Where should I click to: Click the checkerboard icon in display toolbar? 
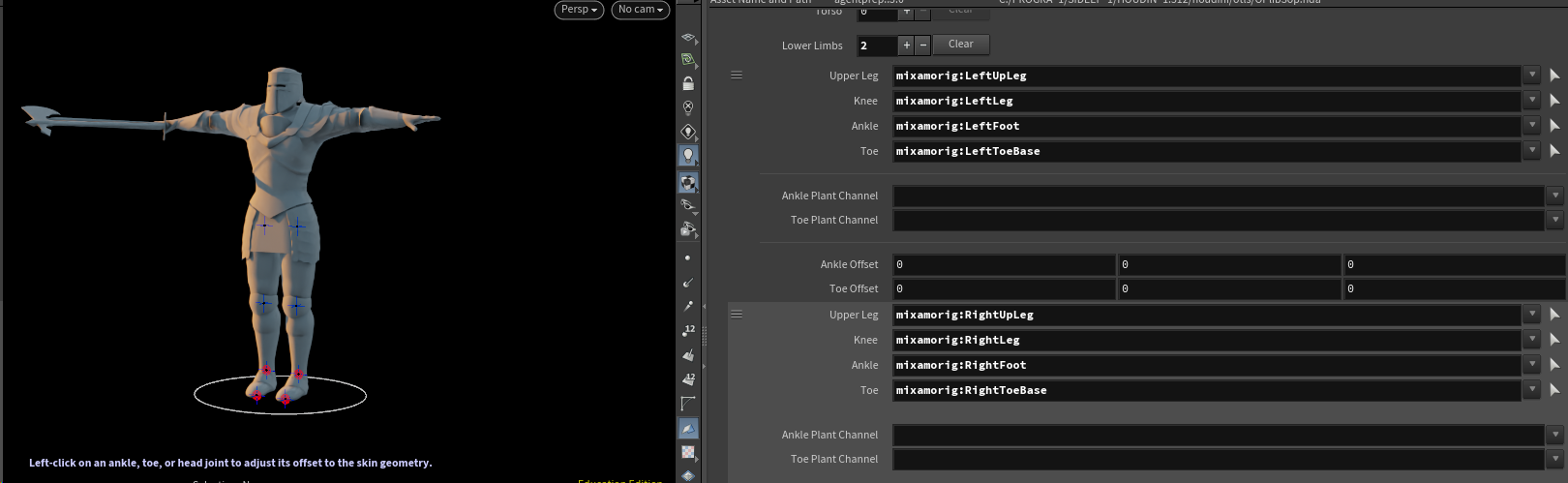(x=688, y=452)
